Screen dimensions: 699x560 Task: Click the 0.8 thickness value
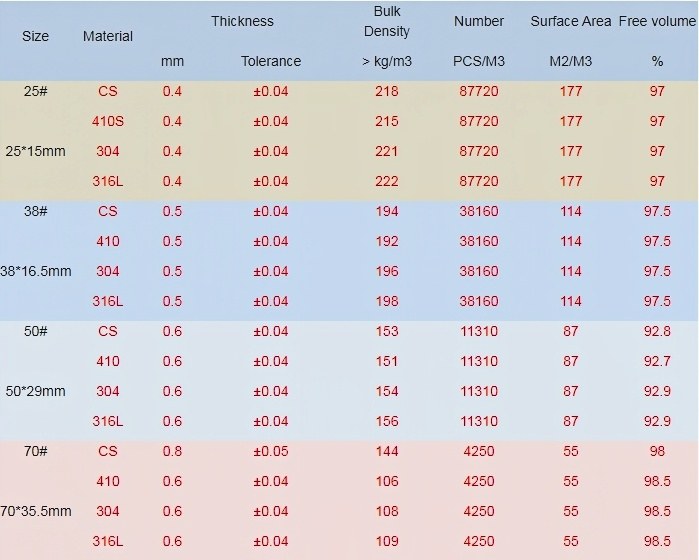point(172,451)
